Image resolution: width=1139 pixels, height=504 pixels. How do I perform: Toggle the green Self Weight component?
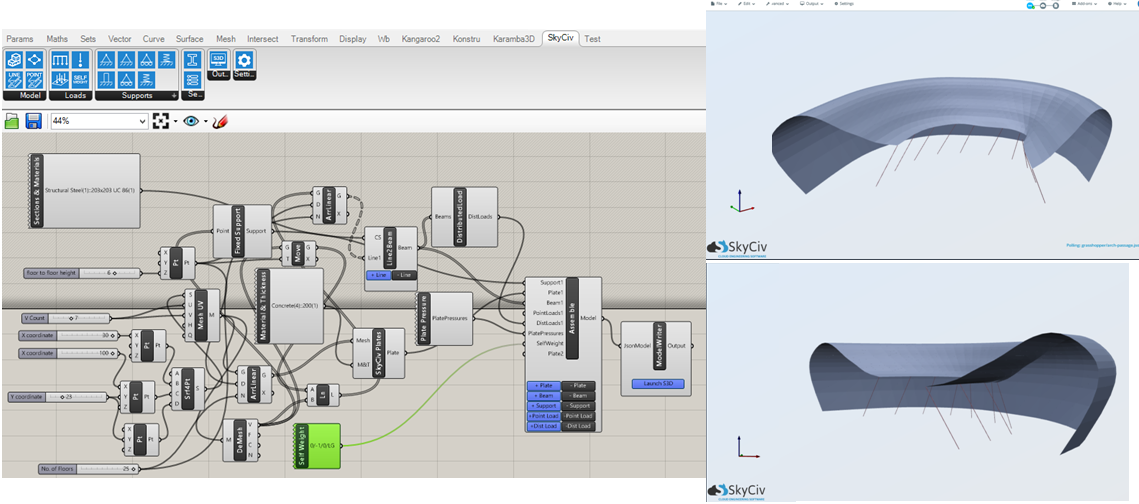pyautogui.click(x=318, y=446)
